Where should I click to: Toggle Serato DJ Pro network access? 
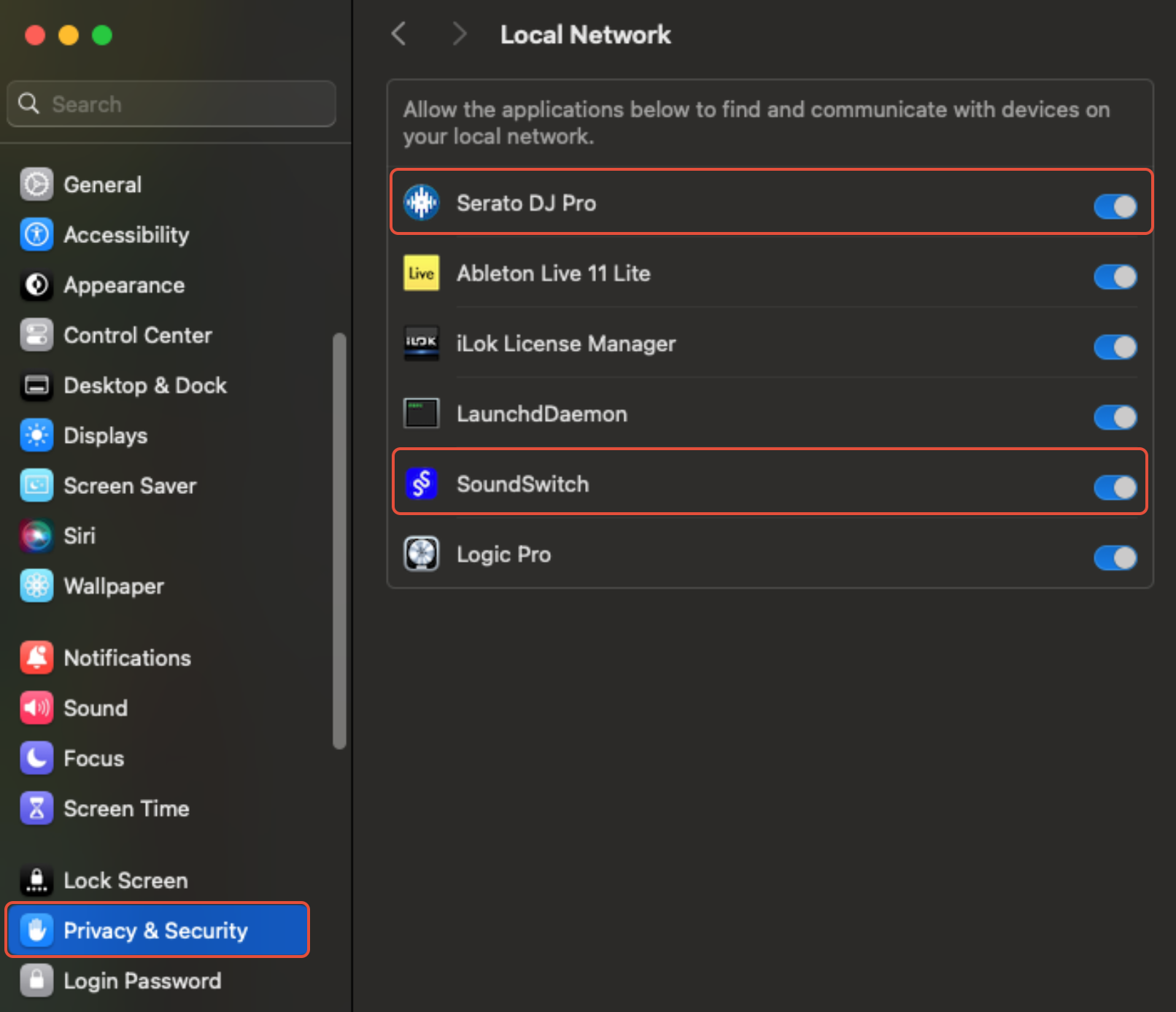1115,206
